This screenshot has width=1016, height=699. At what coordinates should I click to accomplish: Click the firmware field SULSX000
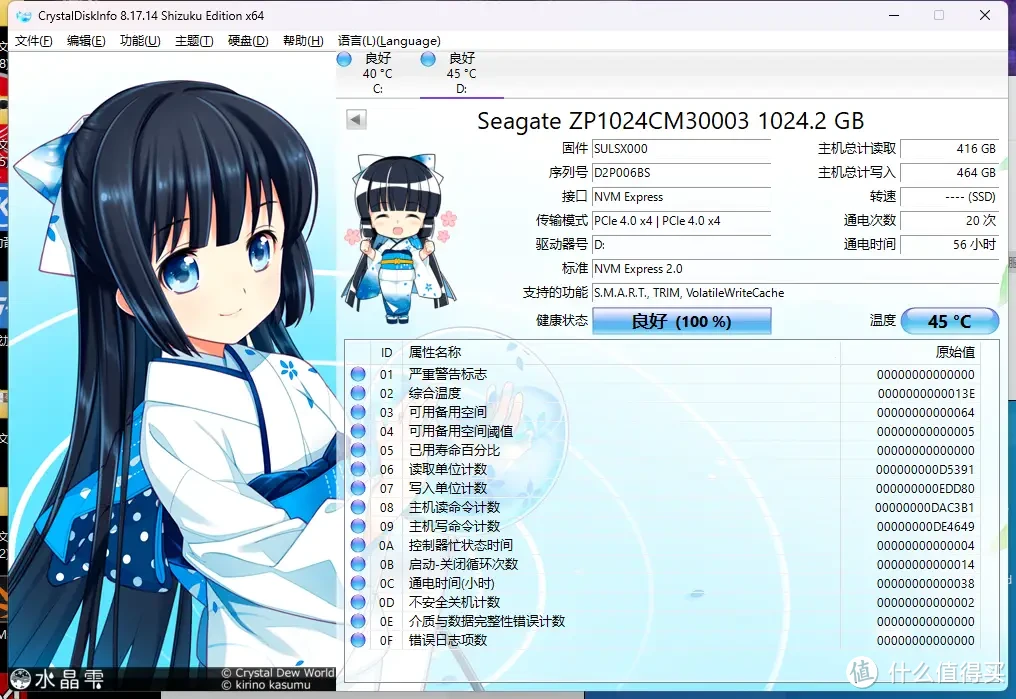(x=681, y=148)
